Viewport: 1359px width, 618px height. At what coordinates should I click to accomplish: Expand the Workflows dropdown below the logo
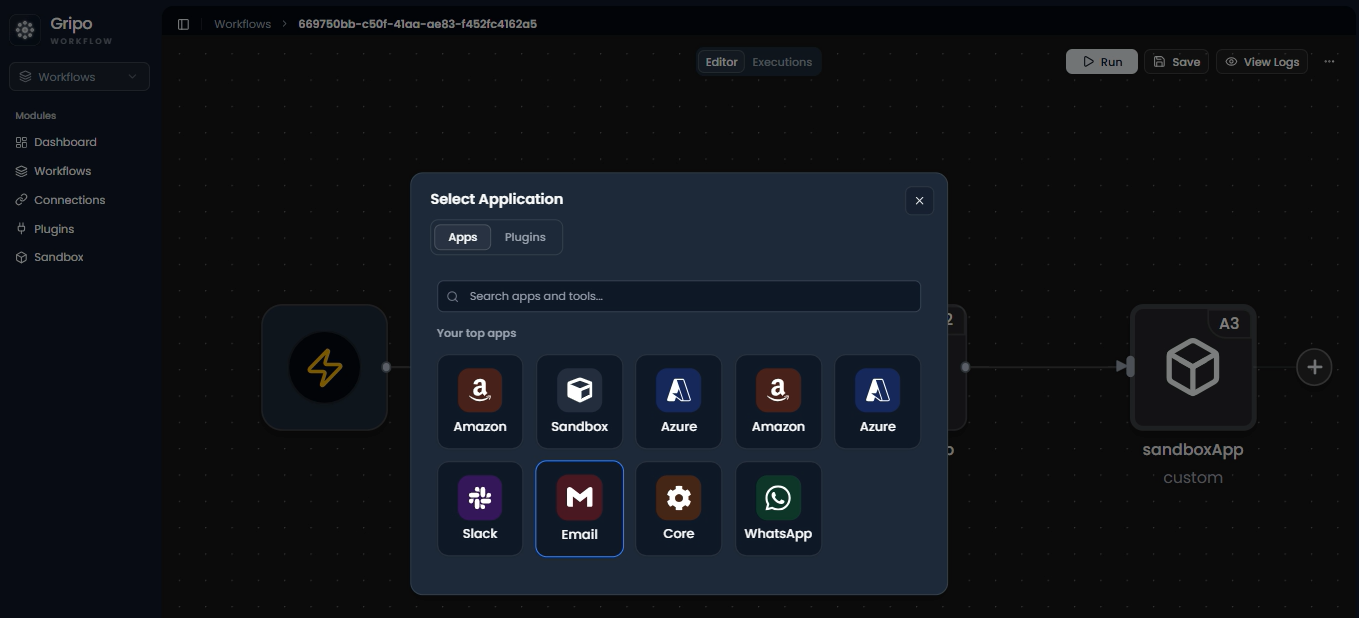click(x=79, y=77)
